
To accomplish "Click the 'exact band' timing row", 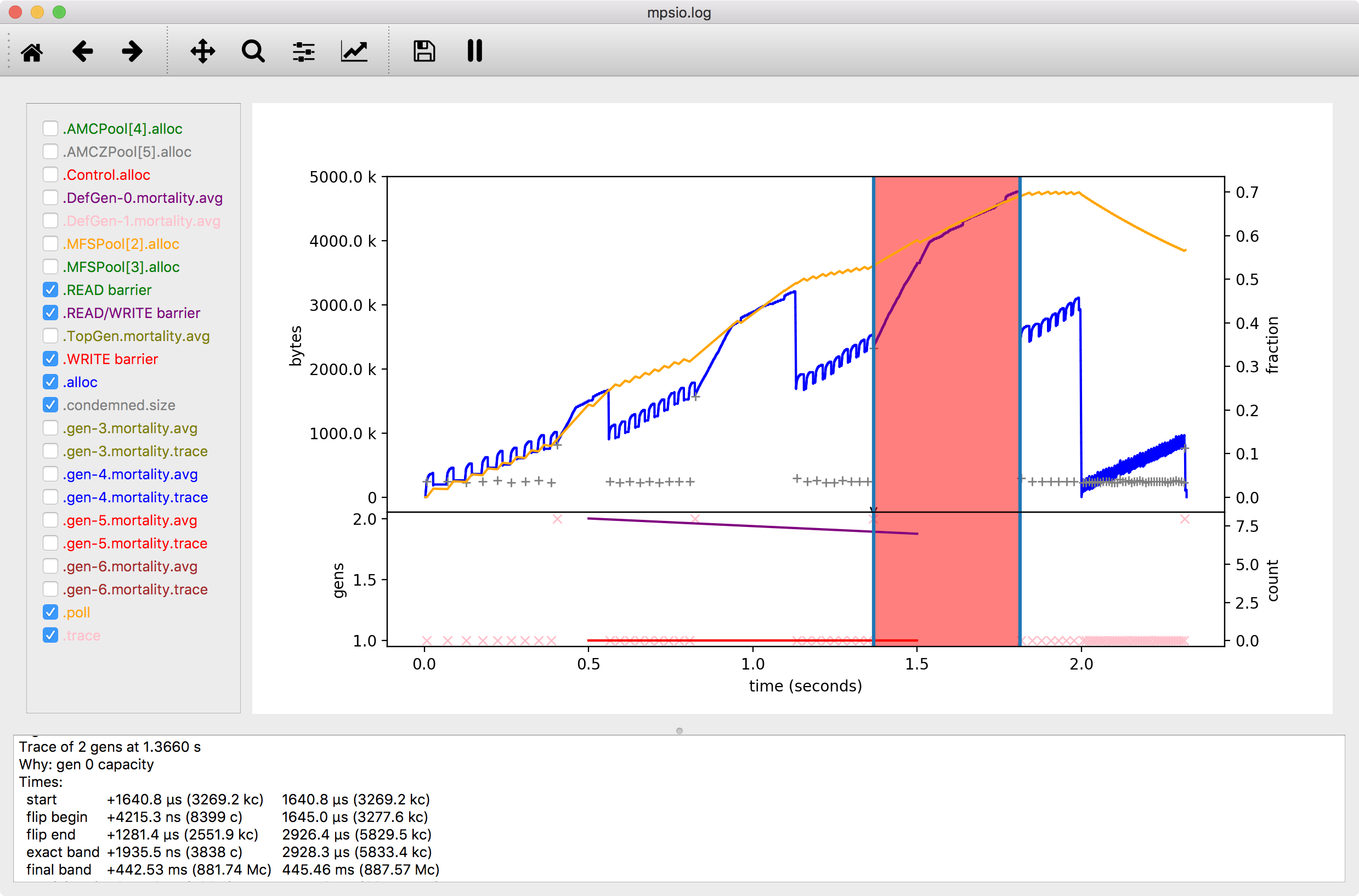I will point(229,852).
